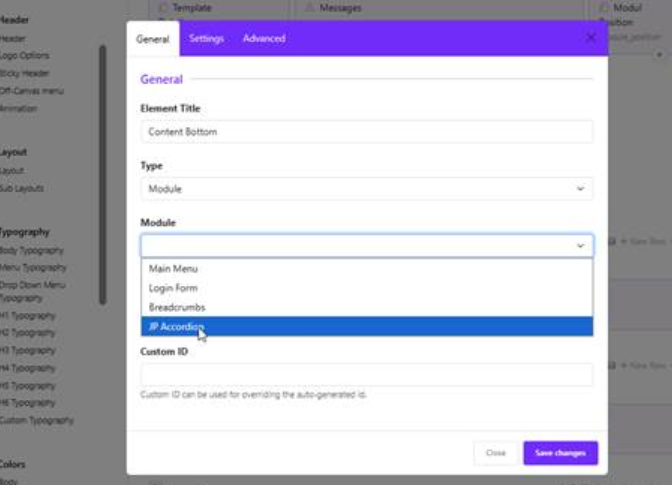Open H2 Typography sidebar item
Screen dimensions: 672x485
[x=28, y=333]
